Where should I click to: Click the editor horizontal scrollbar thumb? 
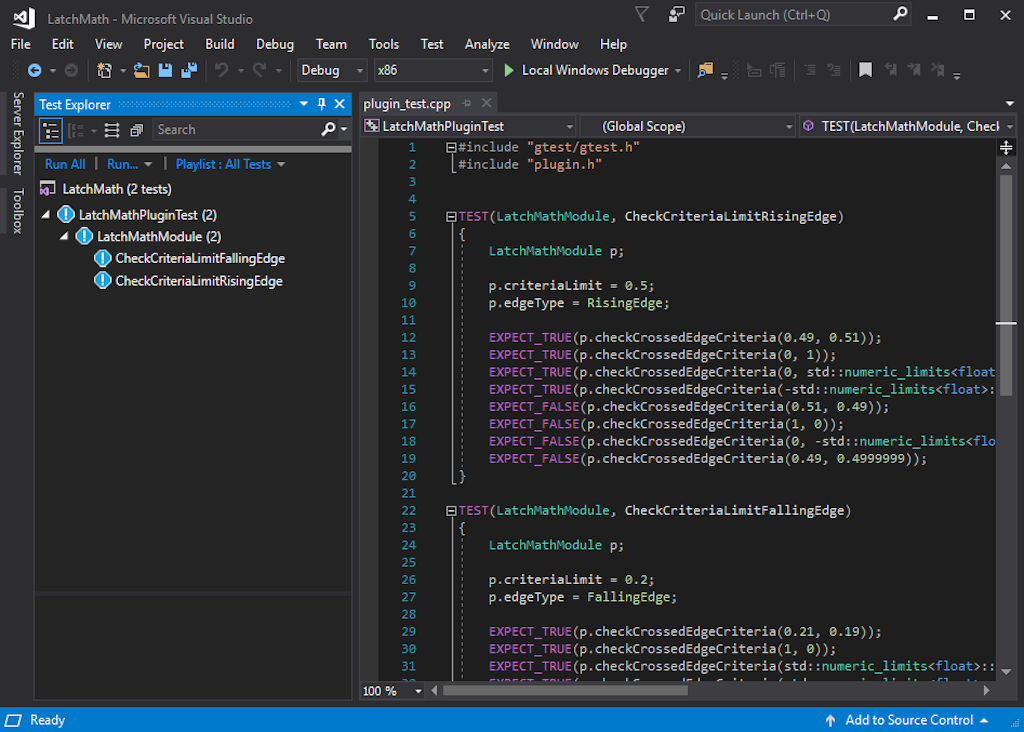pyautogui.click(x=566, y=690)
